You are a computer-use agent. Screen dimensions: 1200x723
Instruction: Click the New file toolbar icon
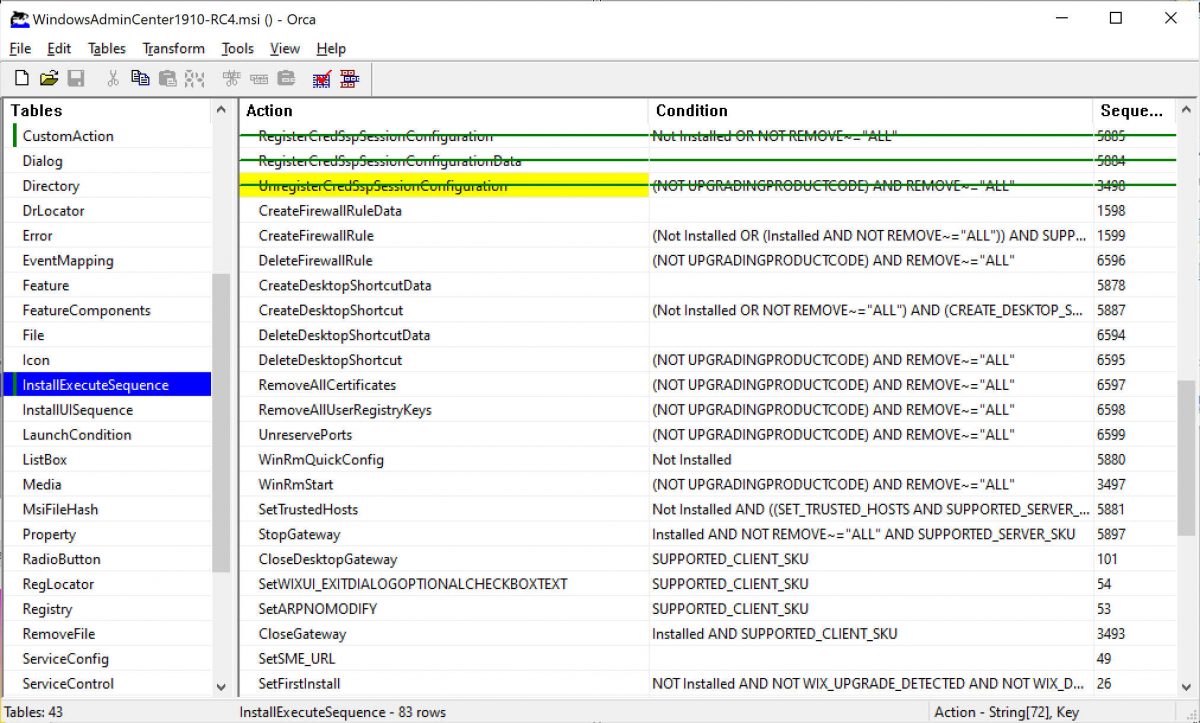click(x=22, y=78)
